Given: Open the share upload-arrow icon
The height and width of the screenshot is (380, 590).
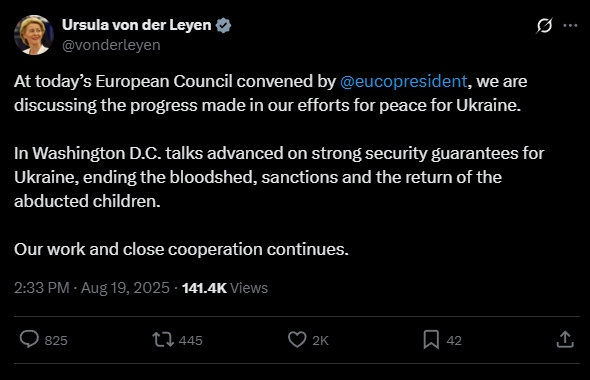Looking at the screenshot, I should [565, 339].
